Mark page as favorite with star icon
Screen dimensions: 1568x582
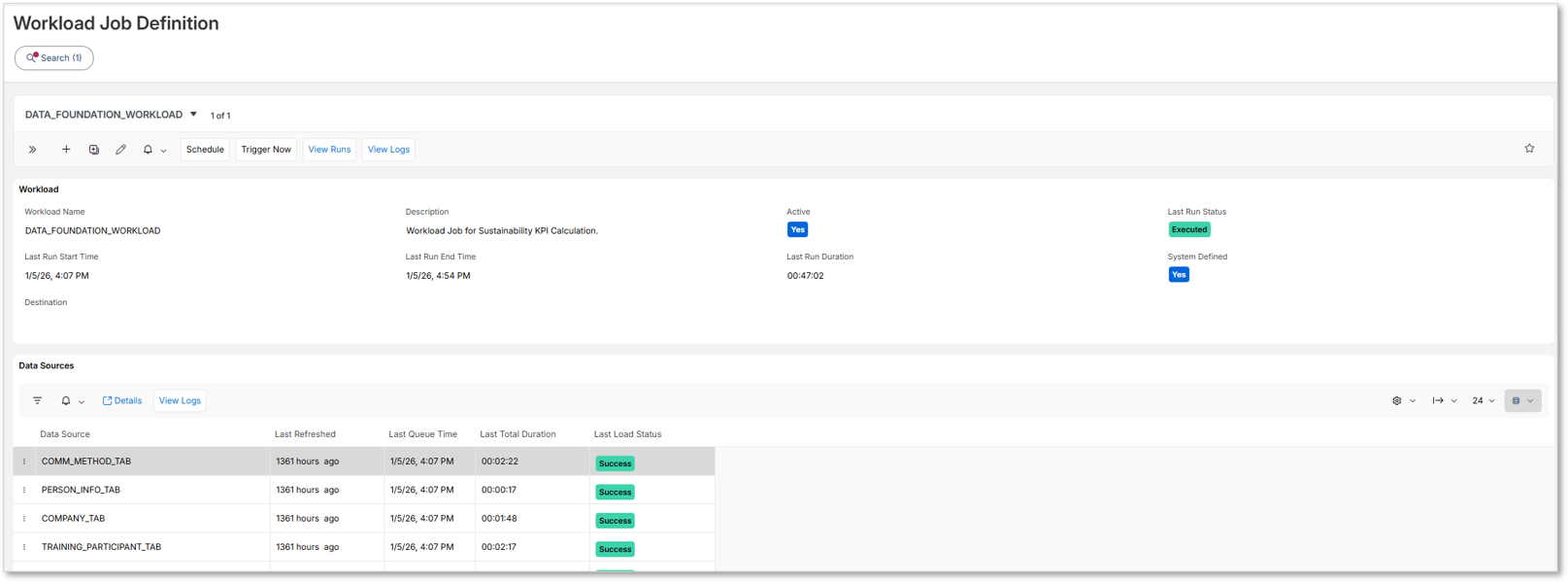click(1529, 149)
